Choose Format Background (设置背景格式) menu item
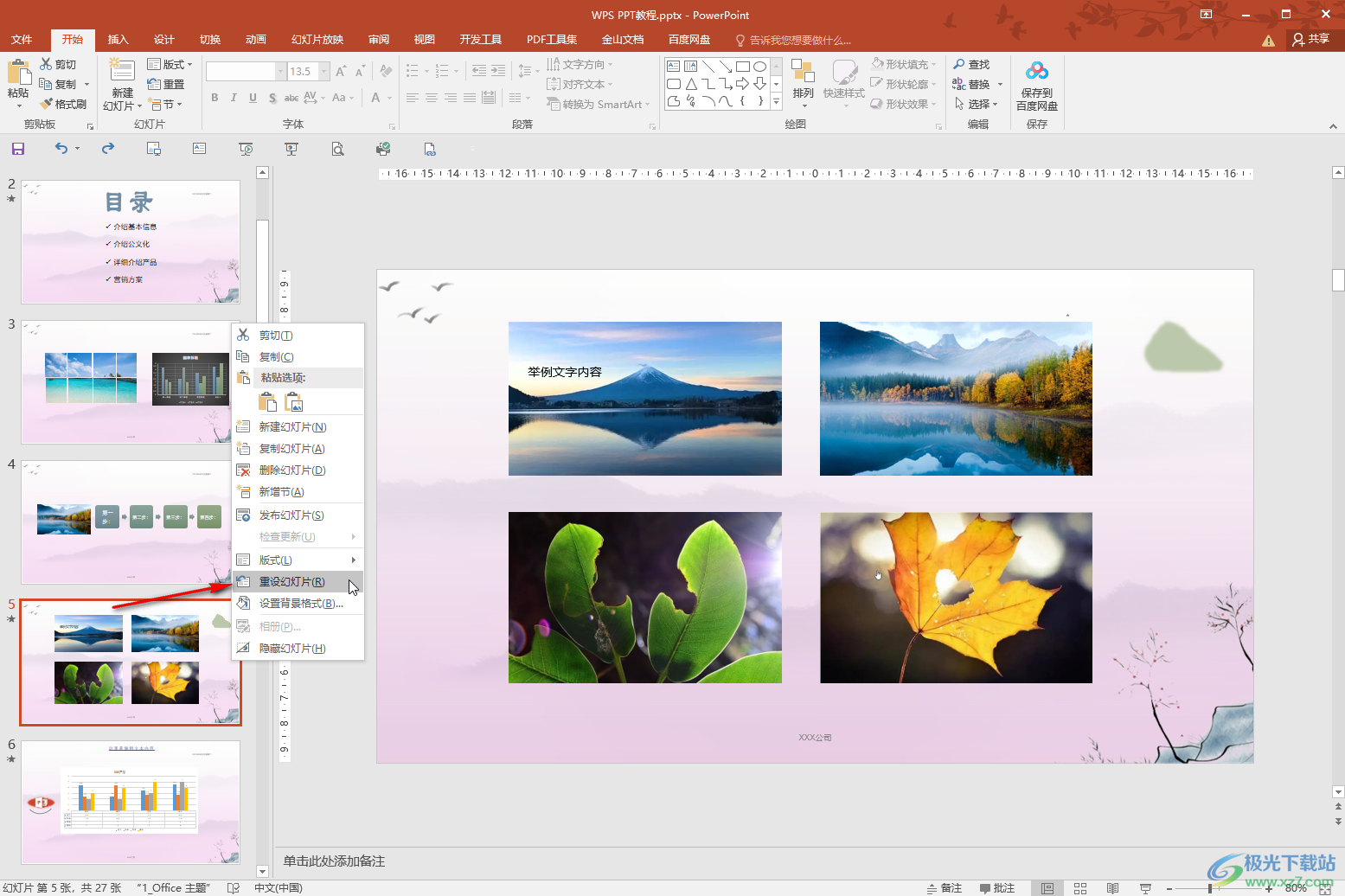Image resolution: width=1345 pixels, height=896 pixels. click(298, 603)
